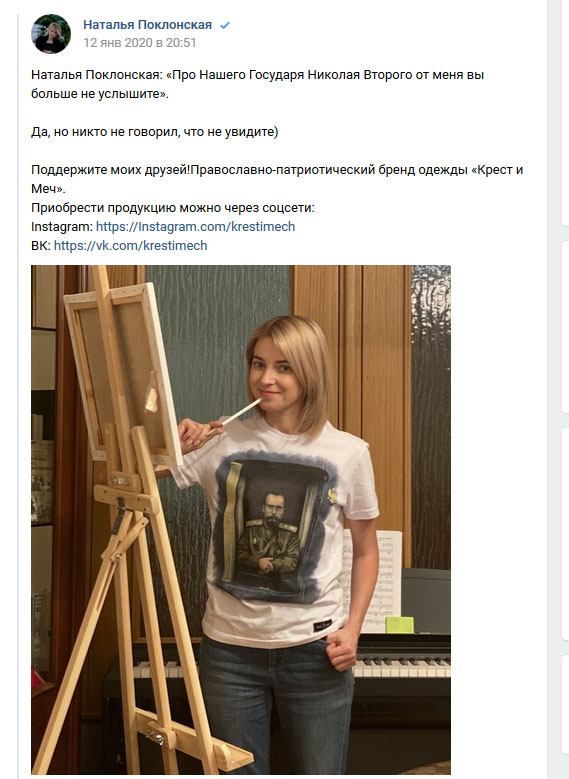569x779 pixels.
Task: Click the "Поддержите моих друзей" paragraph
Action: [277, 179]
